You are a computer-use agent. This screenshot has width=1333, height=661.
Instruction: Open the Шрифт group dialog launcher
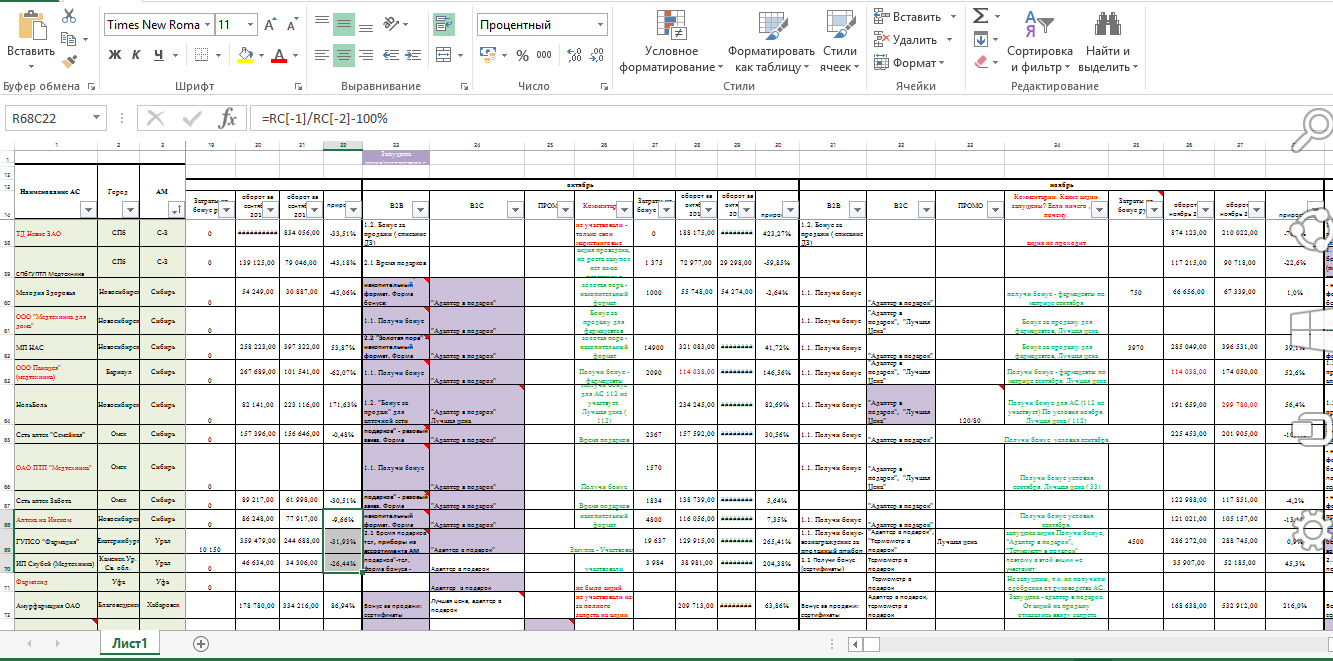tap(300, 86)
